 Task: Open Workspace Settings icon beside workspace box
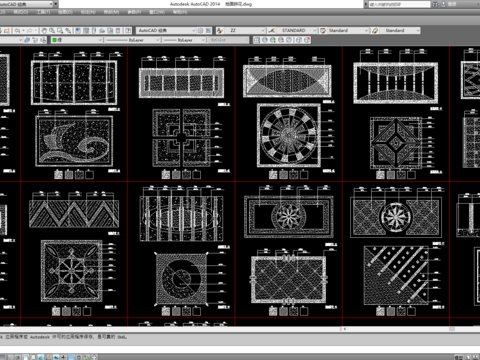pyautogui.click(x=200, y=31)
